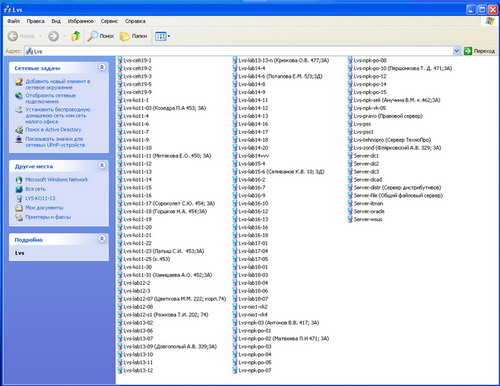This screenshot has width=500, height=386.
Task: Click Показывать значки для сетевых UPnP-устройств
Action: [x=55, y=142]
